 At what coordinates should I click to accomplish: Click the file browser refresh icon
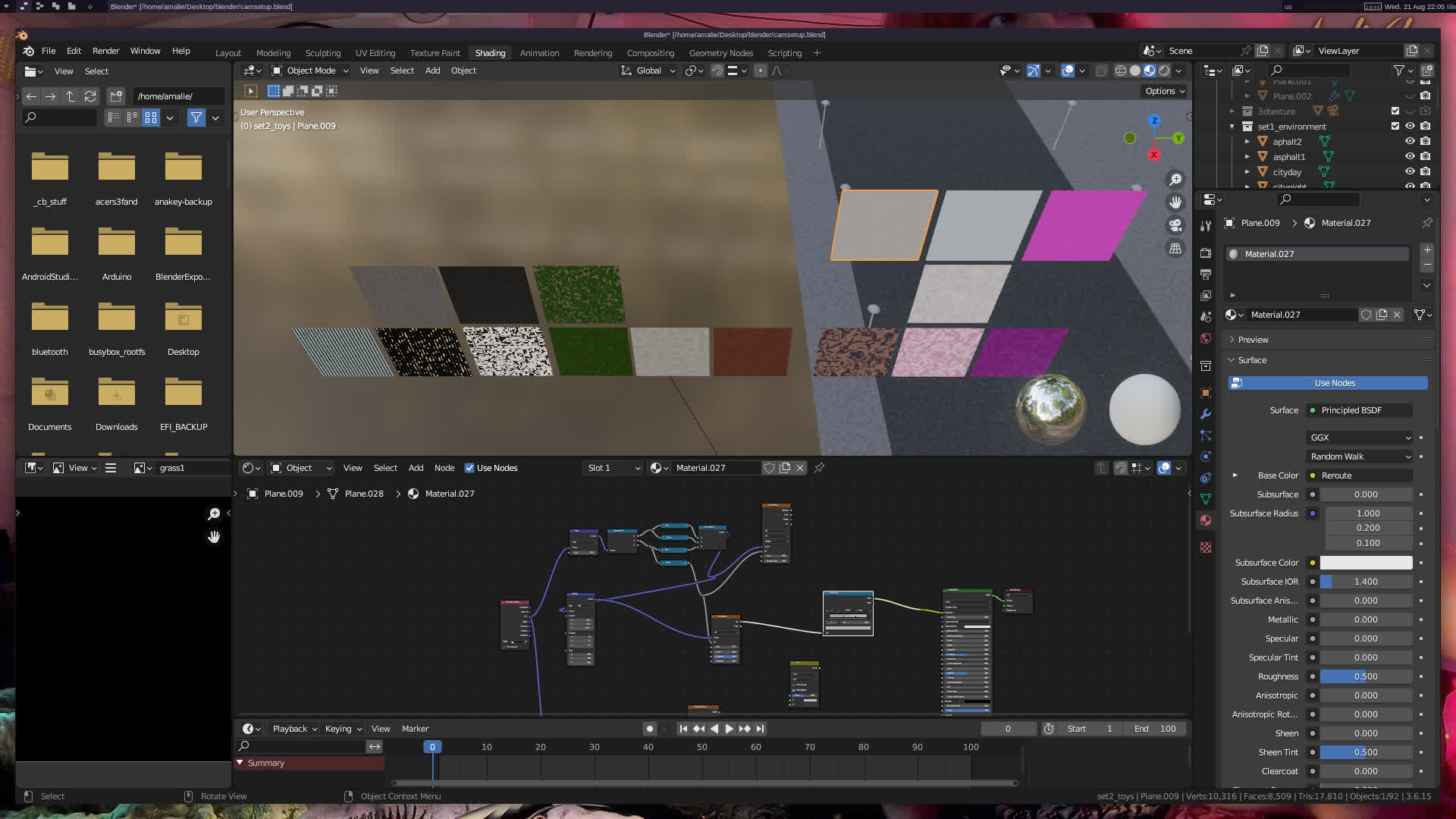point(90,96)
